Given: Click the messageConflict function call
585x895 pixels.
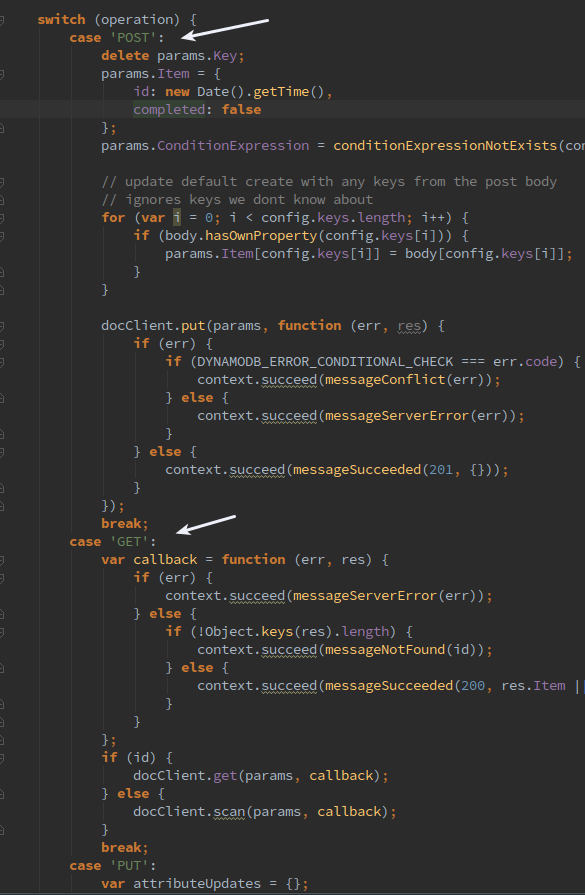Looking at the screenshot, I should tap(385, 380).
